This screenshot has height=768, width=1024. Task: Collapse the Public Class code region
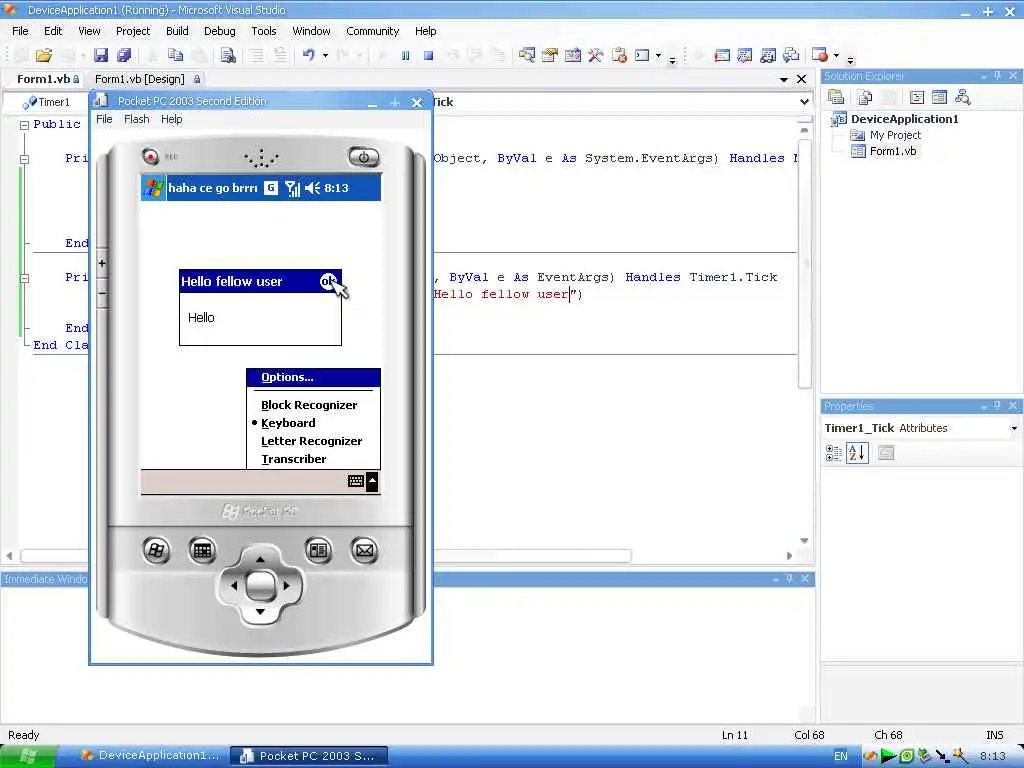[x=24, y=125]
